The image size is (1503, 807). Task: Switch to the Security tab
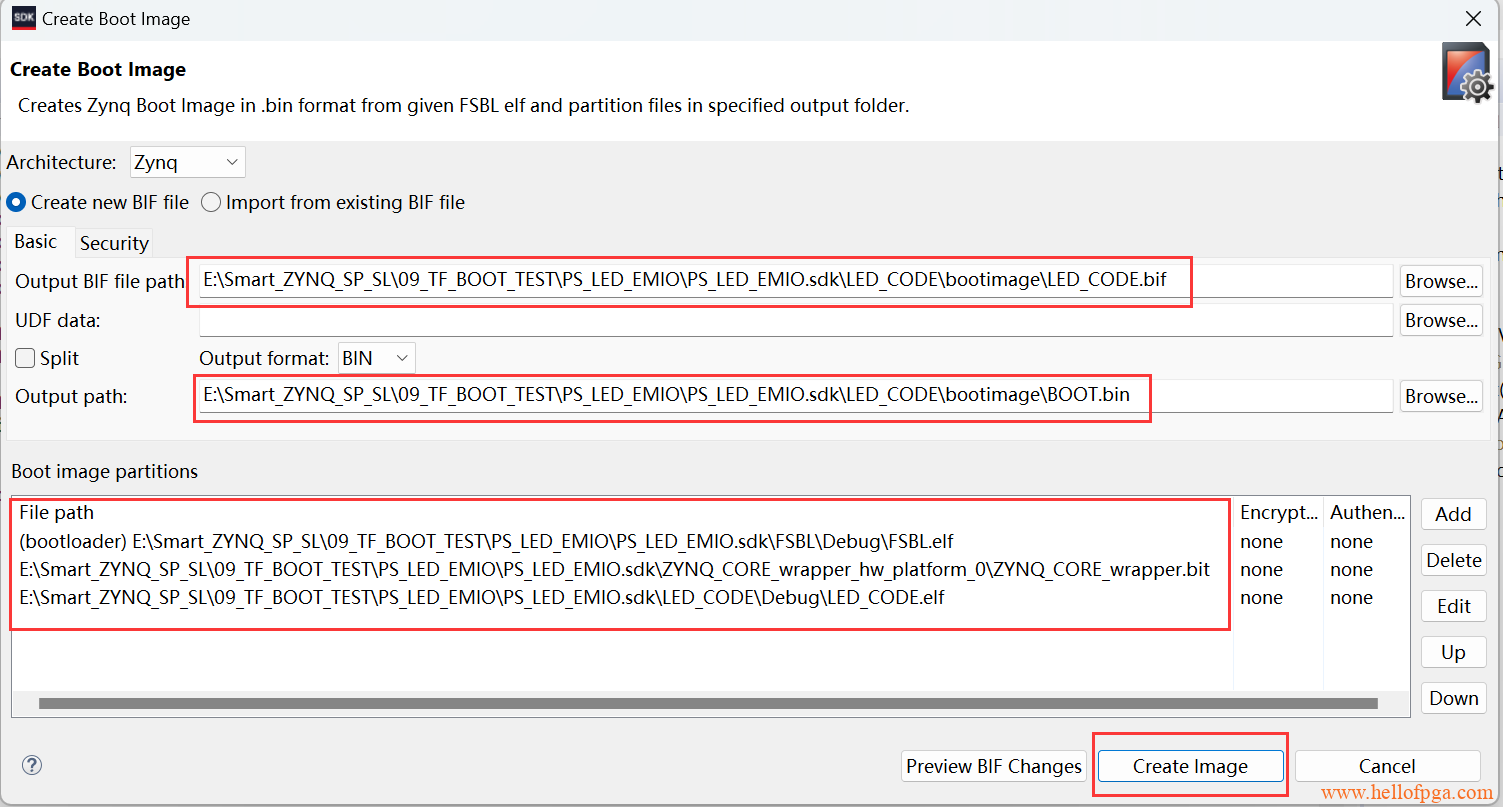point(114,243)
